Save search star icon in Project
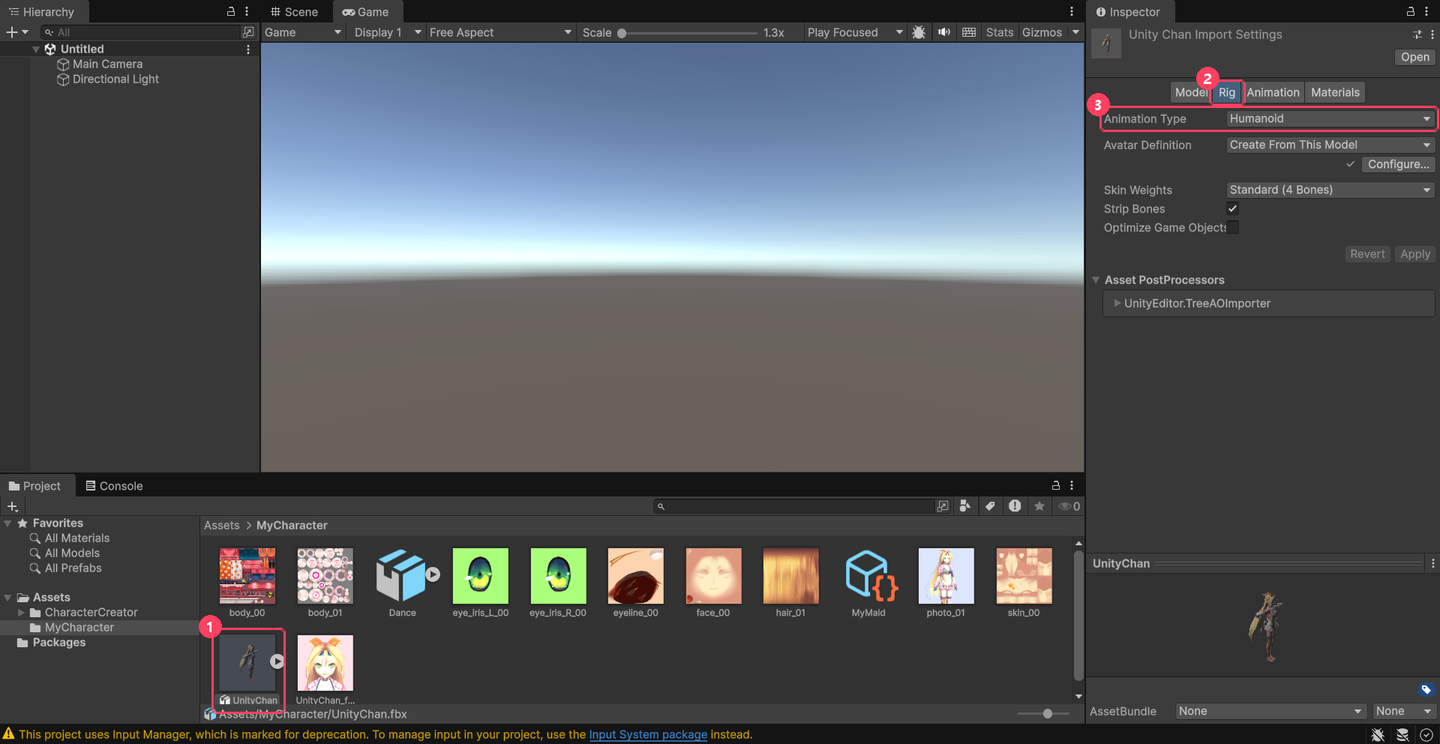The height and width of the screenshot is (744, 1440). (x=1040, y=506)
